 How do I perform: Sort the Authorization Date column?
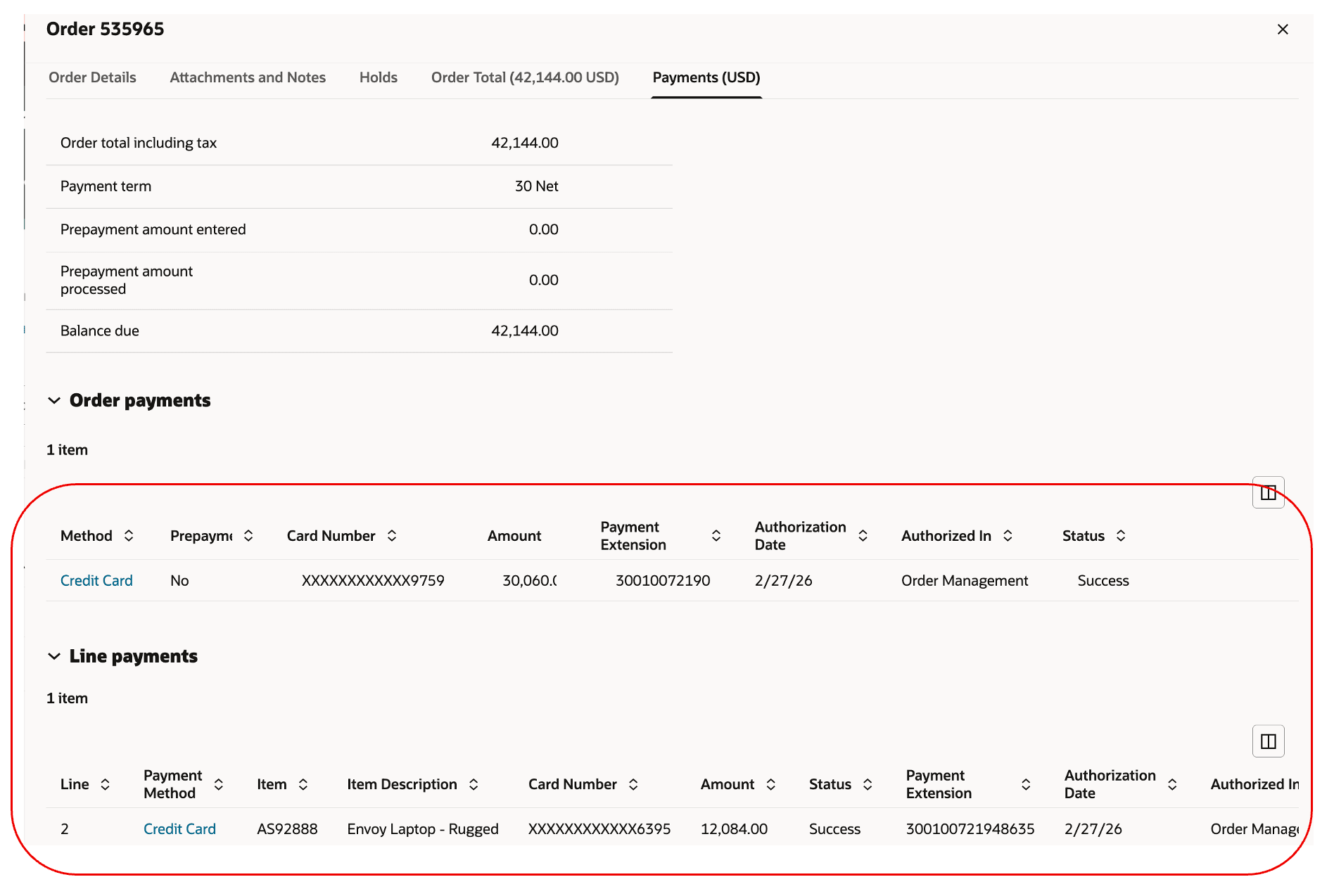(x=863, y=535)
